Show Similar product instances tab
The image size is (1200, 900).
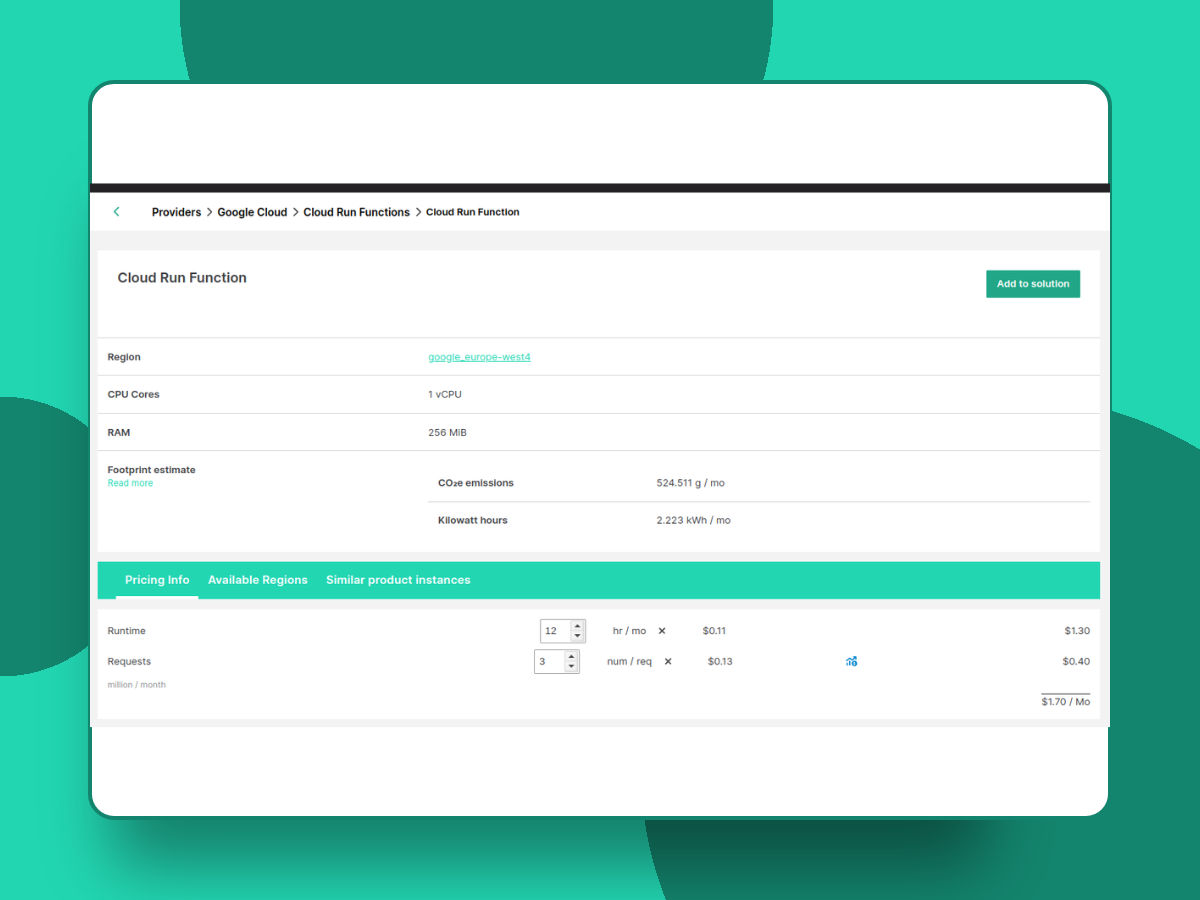click(398, 580)
